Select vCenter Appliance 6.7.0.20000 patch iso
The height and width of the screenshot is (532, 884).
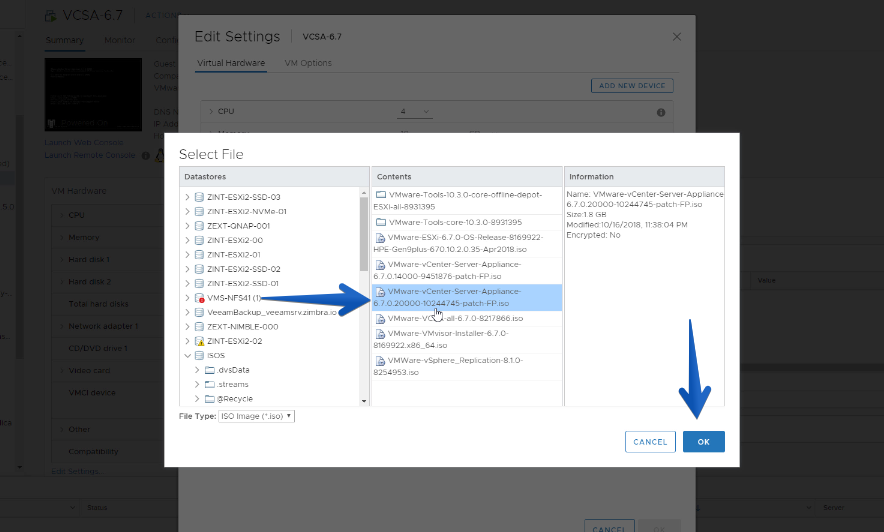466,298
